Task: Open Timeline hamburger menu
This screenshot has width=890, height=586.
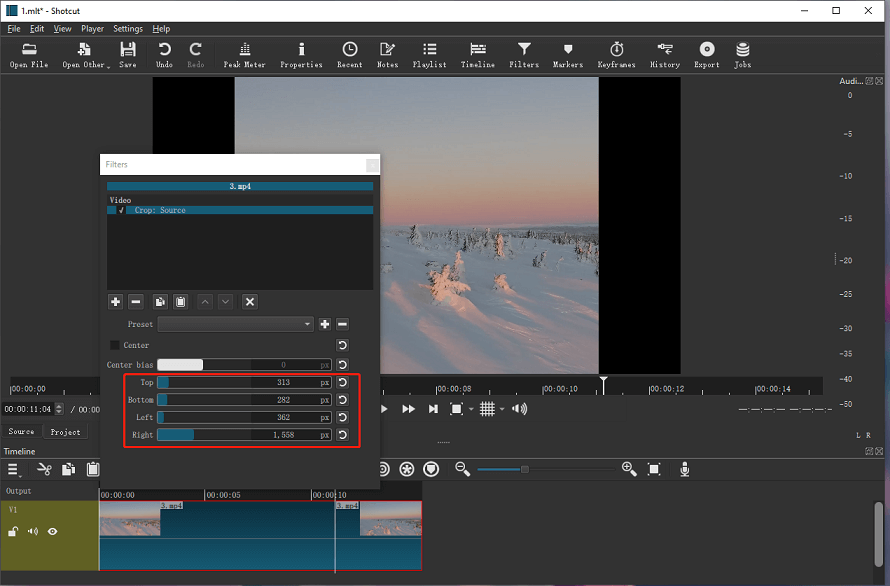Action: click(x=14, y=470)
